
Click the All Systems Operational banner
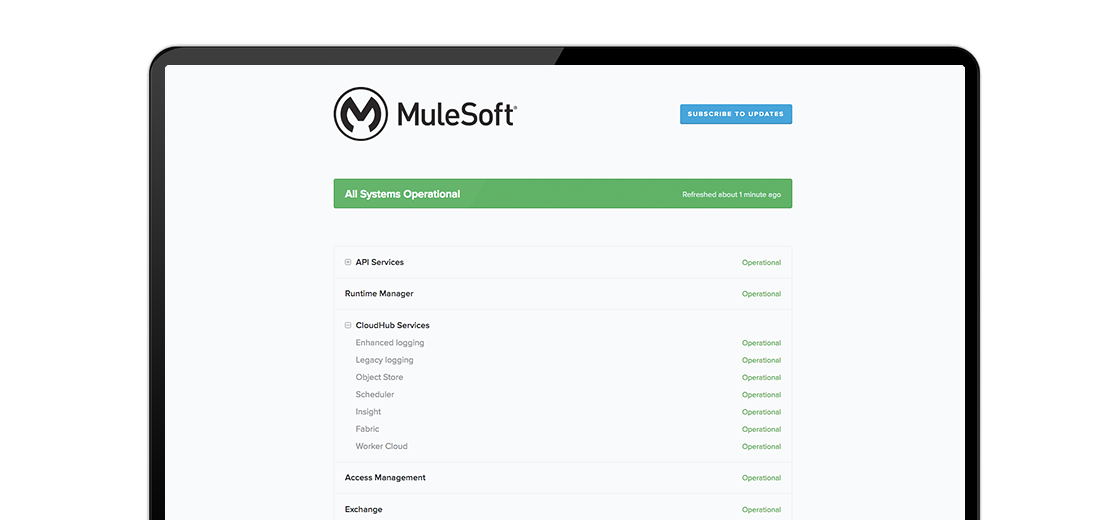pyautogui.click(x=563, y=194)
